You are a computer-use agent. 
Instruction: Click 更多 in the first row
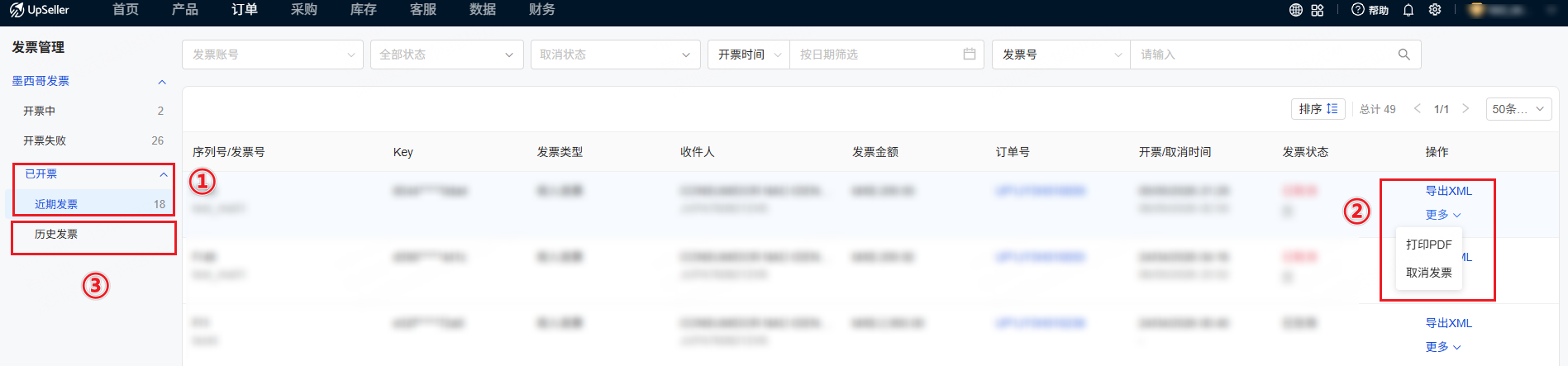pos(1443,215)
